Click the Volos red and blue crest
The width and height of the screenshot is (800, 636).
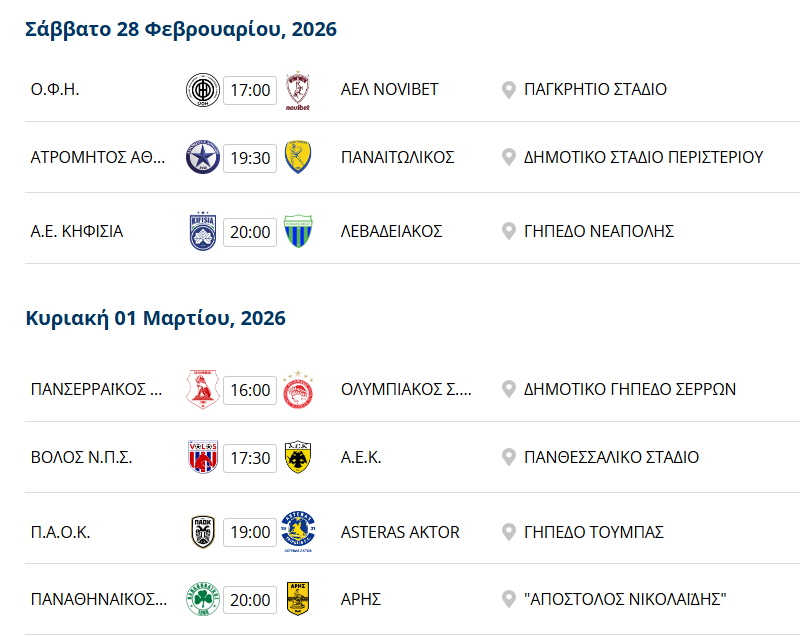pyautogui.click(x=203, y=458)
